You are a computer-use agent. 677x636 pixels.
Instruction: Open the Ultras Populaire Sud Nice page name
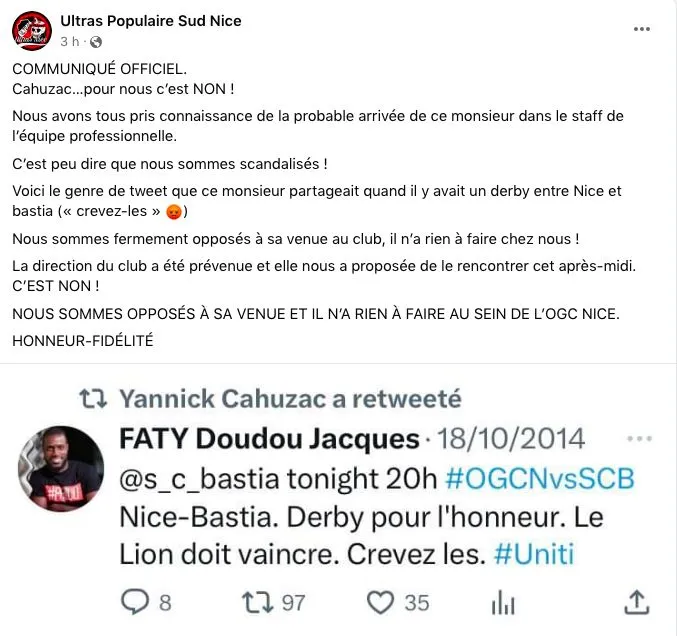coord(151,21)
